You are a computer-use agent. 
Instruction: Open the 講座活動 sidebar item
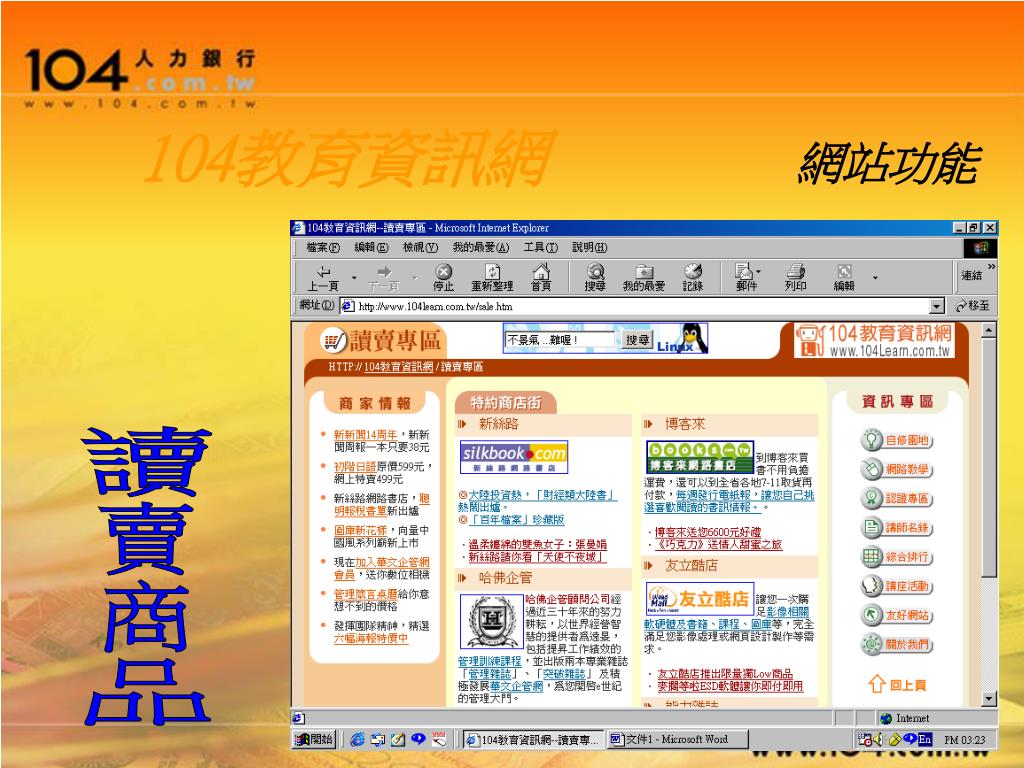point(896,586)
